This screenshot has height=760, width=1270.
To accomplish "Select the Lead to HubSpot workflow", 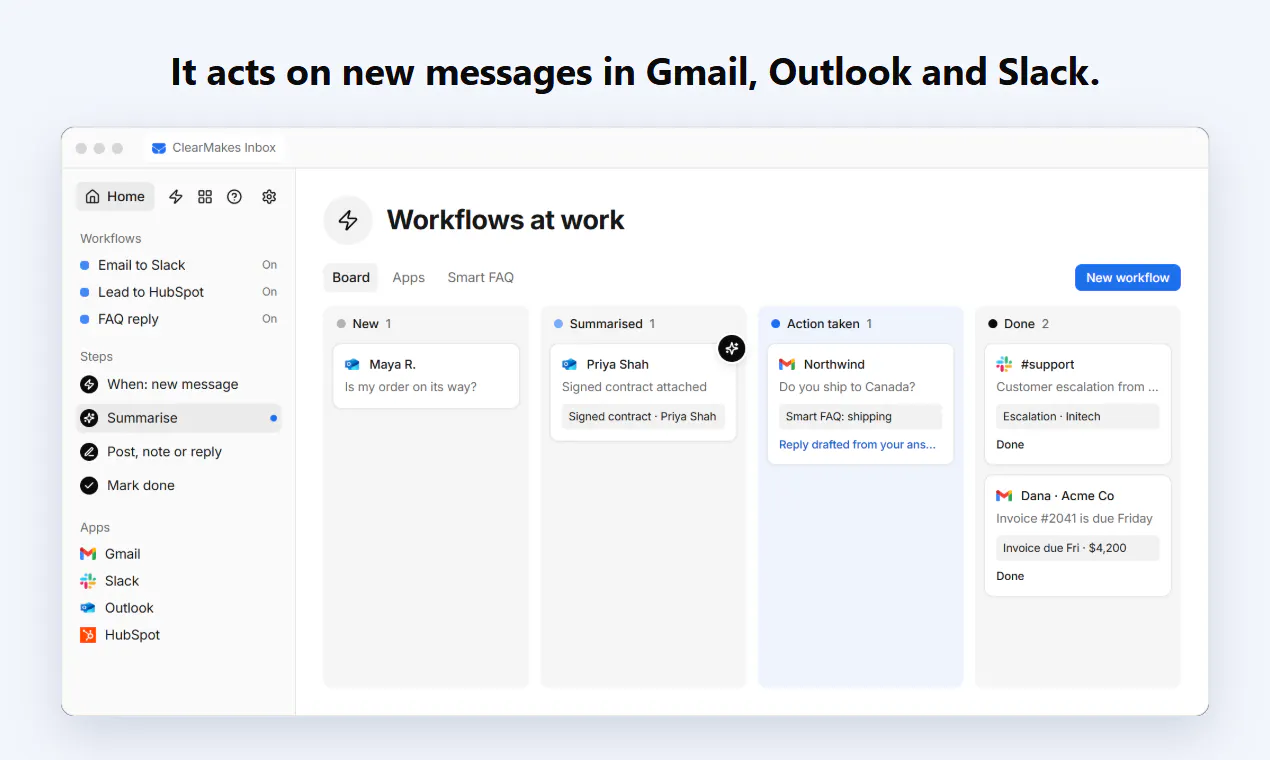I will tap(151, 292).
